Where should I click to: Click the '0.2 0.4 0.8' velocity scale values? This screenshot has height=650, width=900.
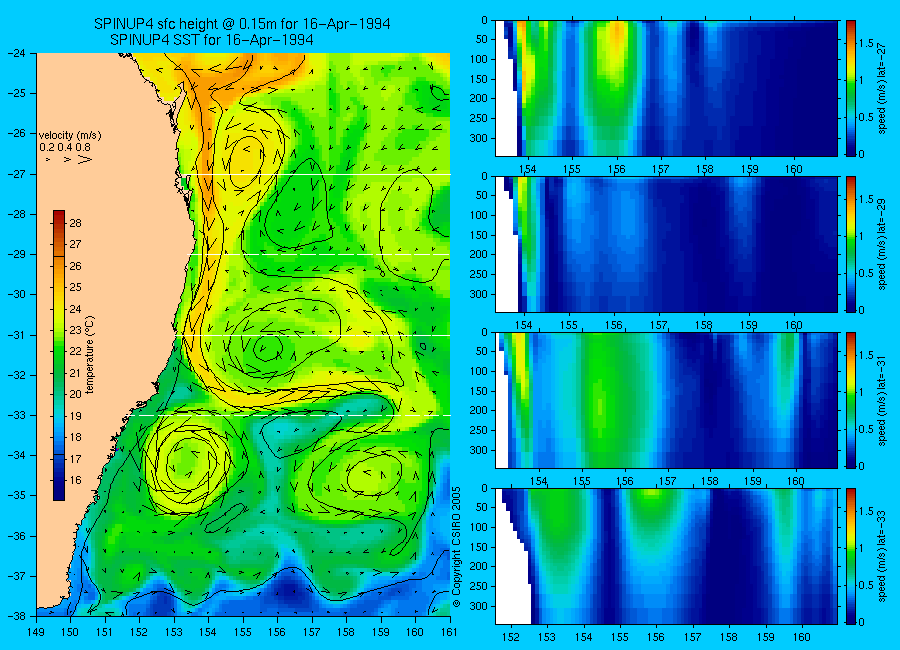coord(65,148)
